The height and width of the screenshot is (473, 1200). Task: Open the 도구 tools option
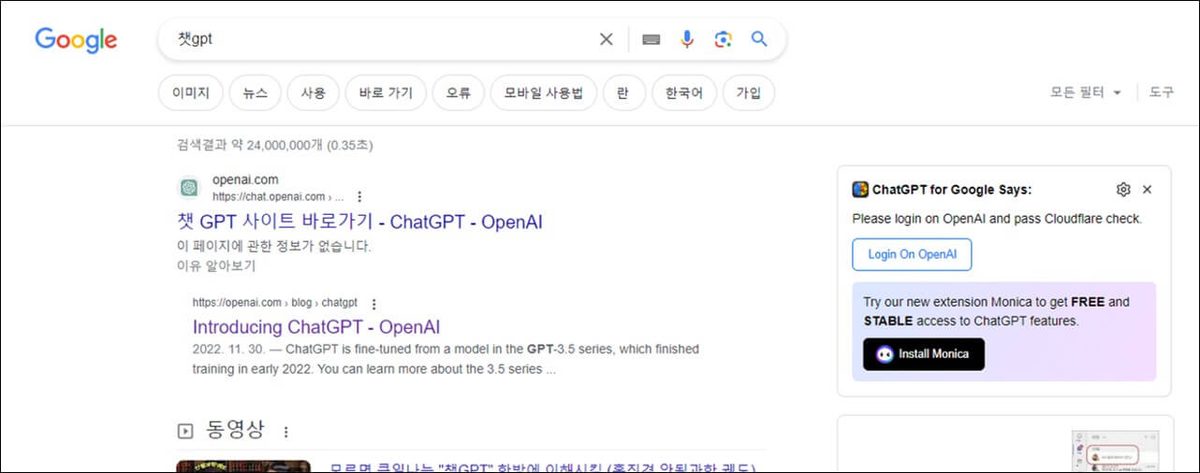[x=1161, y=92]
